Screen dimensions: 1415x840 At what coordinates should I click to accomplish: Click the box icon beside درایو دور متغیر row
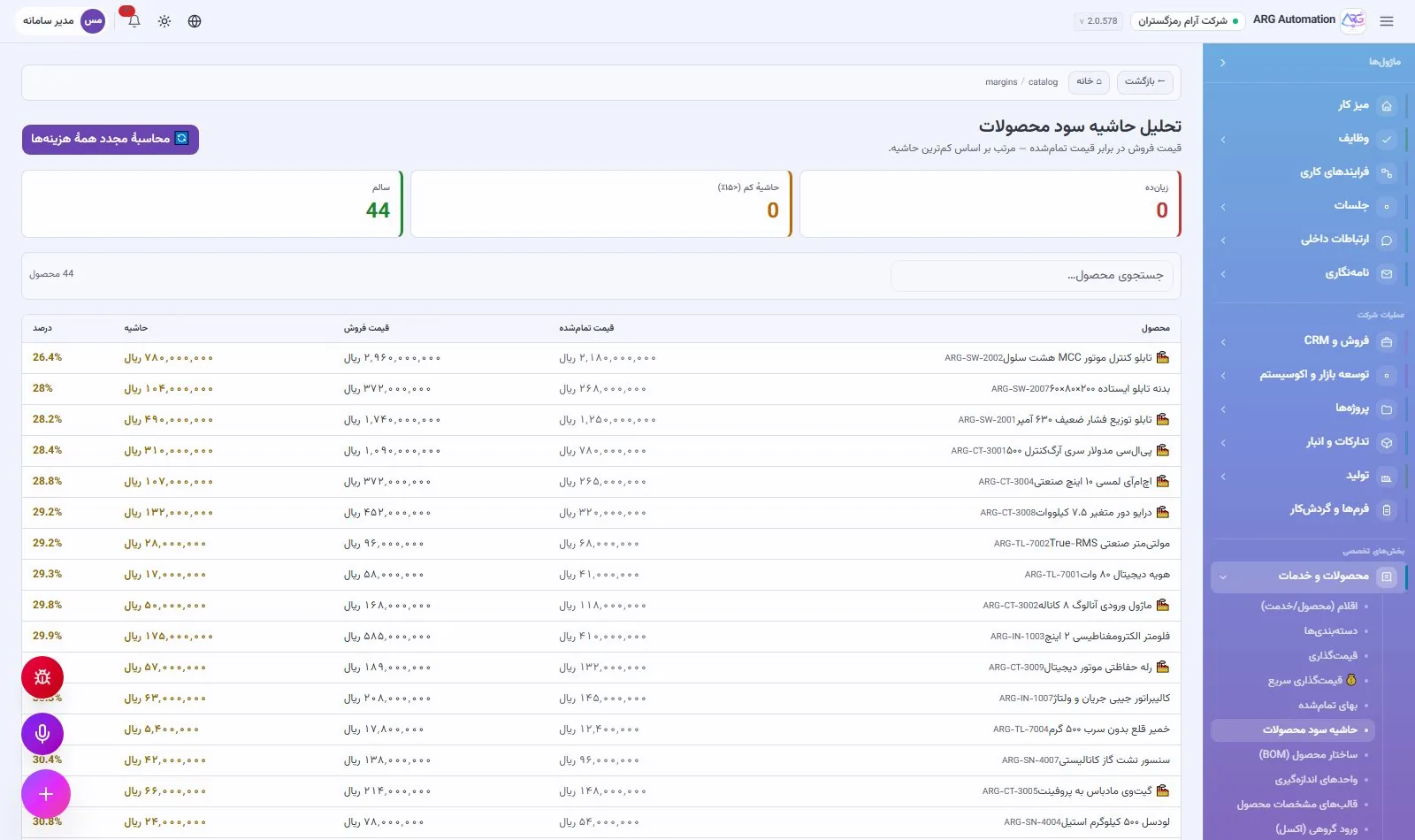tap(1163, 512)
